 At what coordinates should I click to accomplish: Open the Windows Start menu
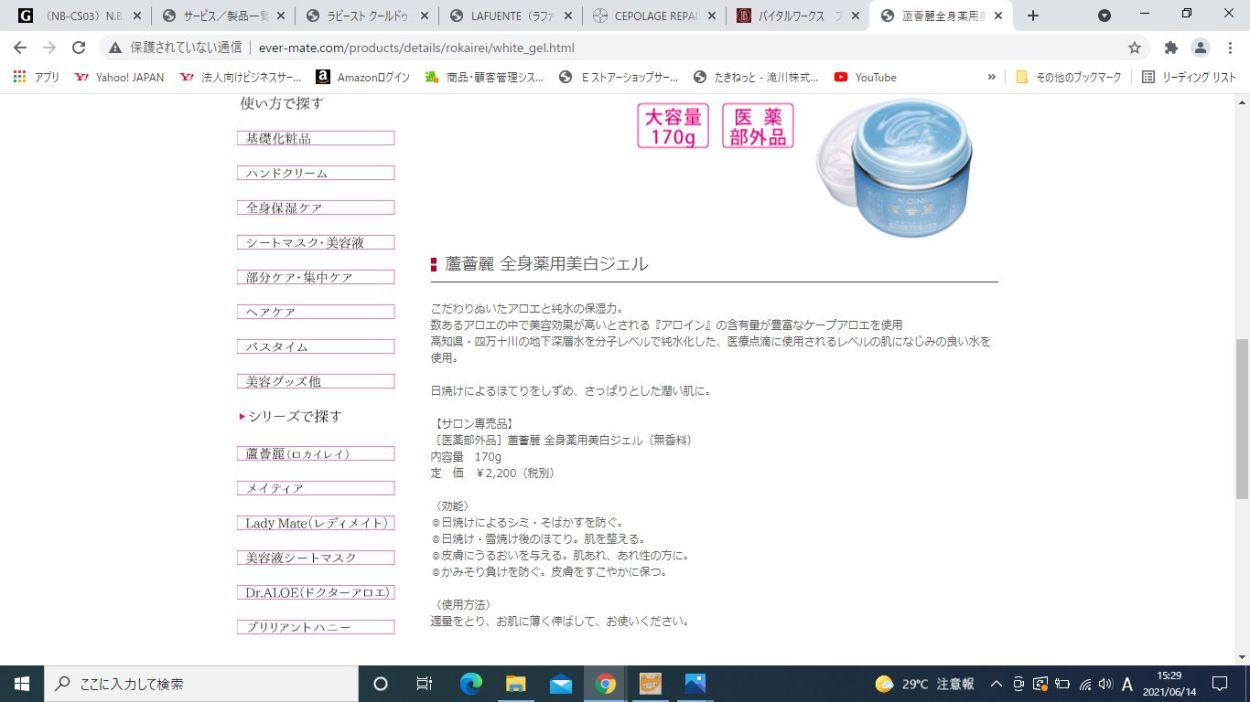click(x=21, y=683)
